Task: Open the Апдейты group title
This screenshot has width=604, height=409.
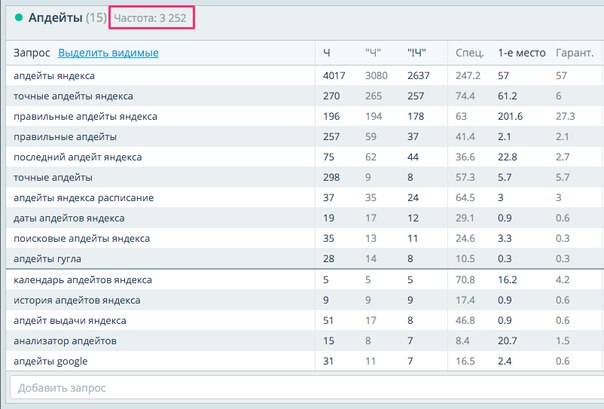Action: 55,18
